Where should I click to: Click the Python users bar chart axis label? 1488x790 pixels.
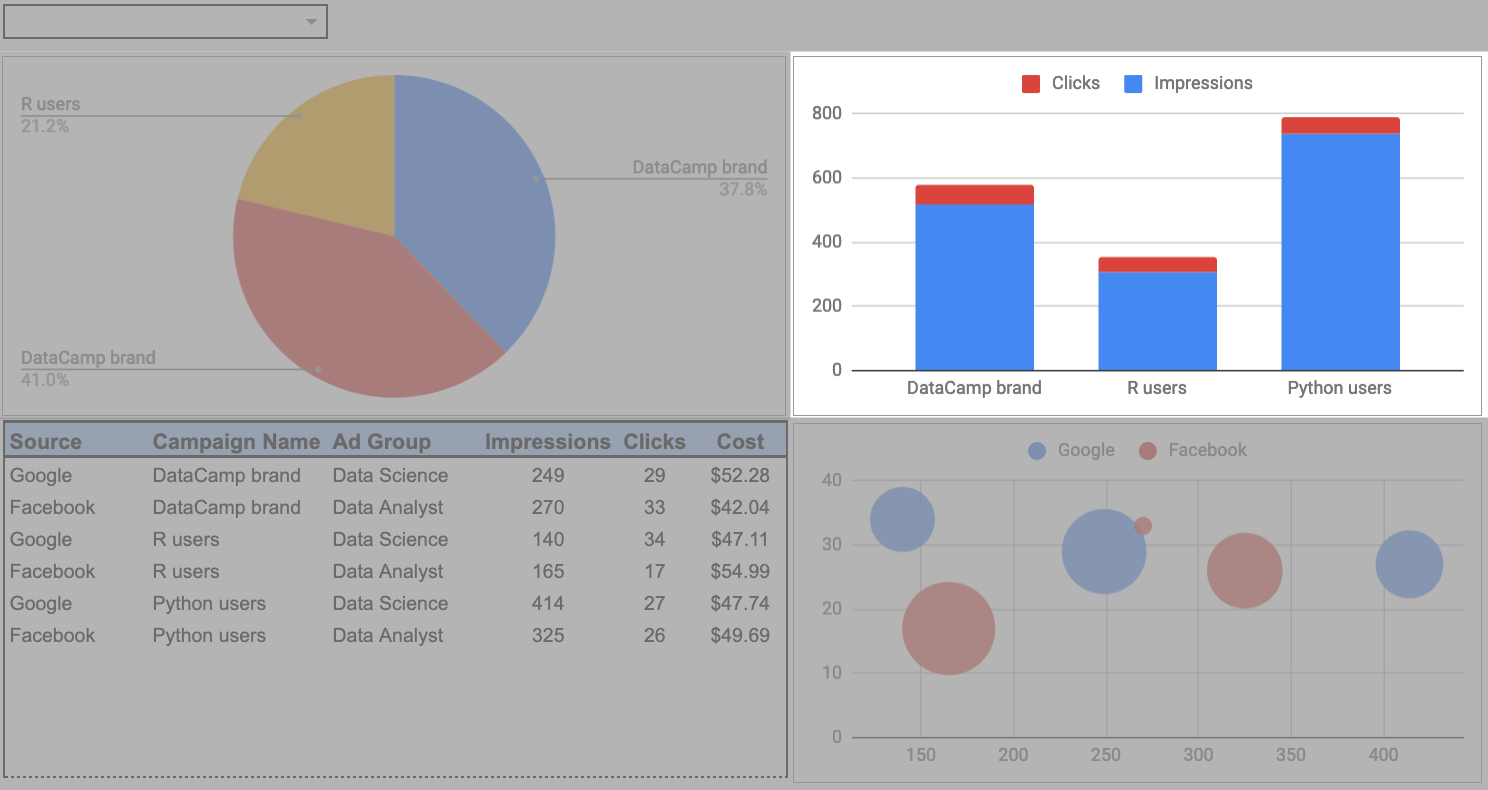point(1340,388)
